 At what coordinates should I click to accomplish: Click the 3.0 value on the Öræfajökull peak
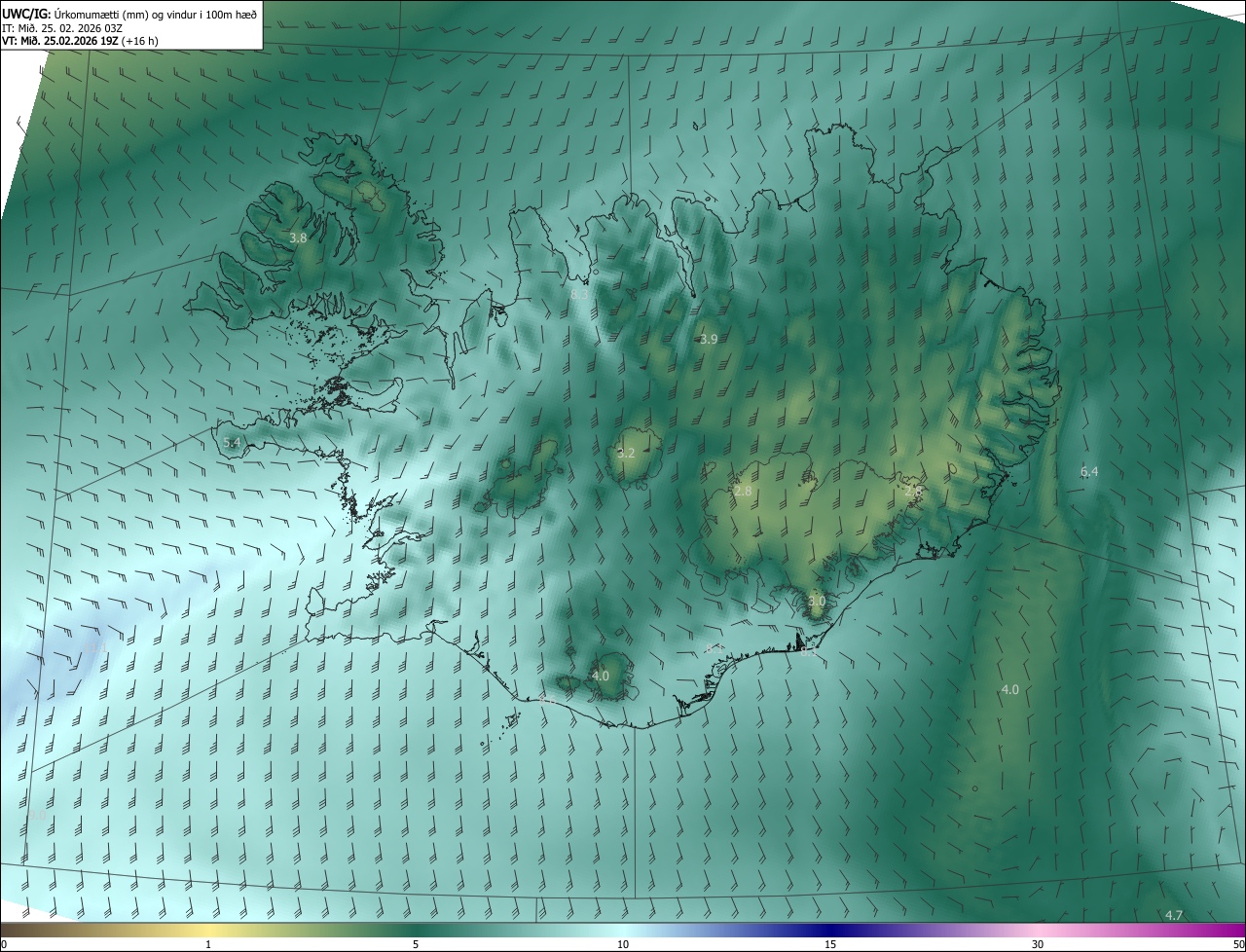coord(817,602)
